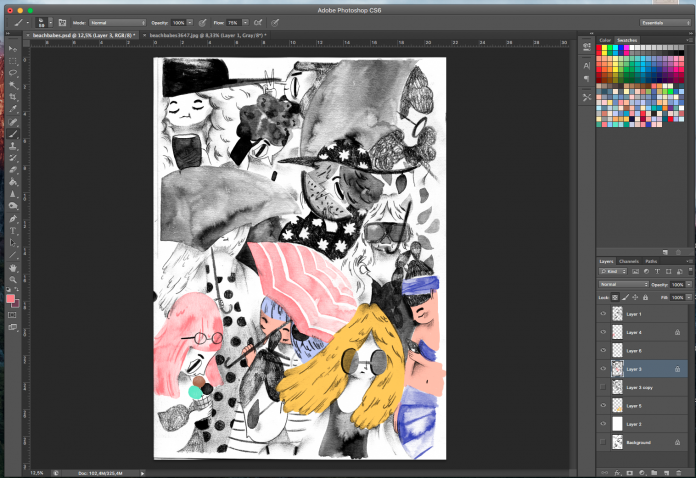Hide Layer 6 with its eye icon
This screenshot has height=478, width=696.
point(603,350)
